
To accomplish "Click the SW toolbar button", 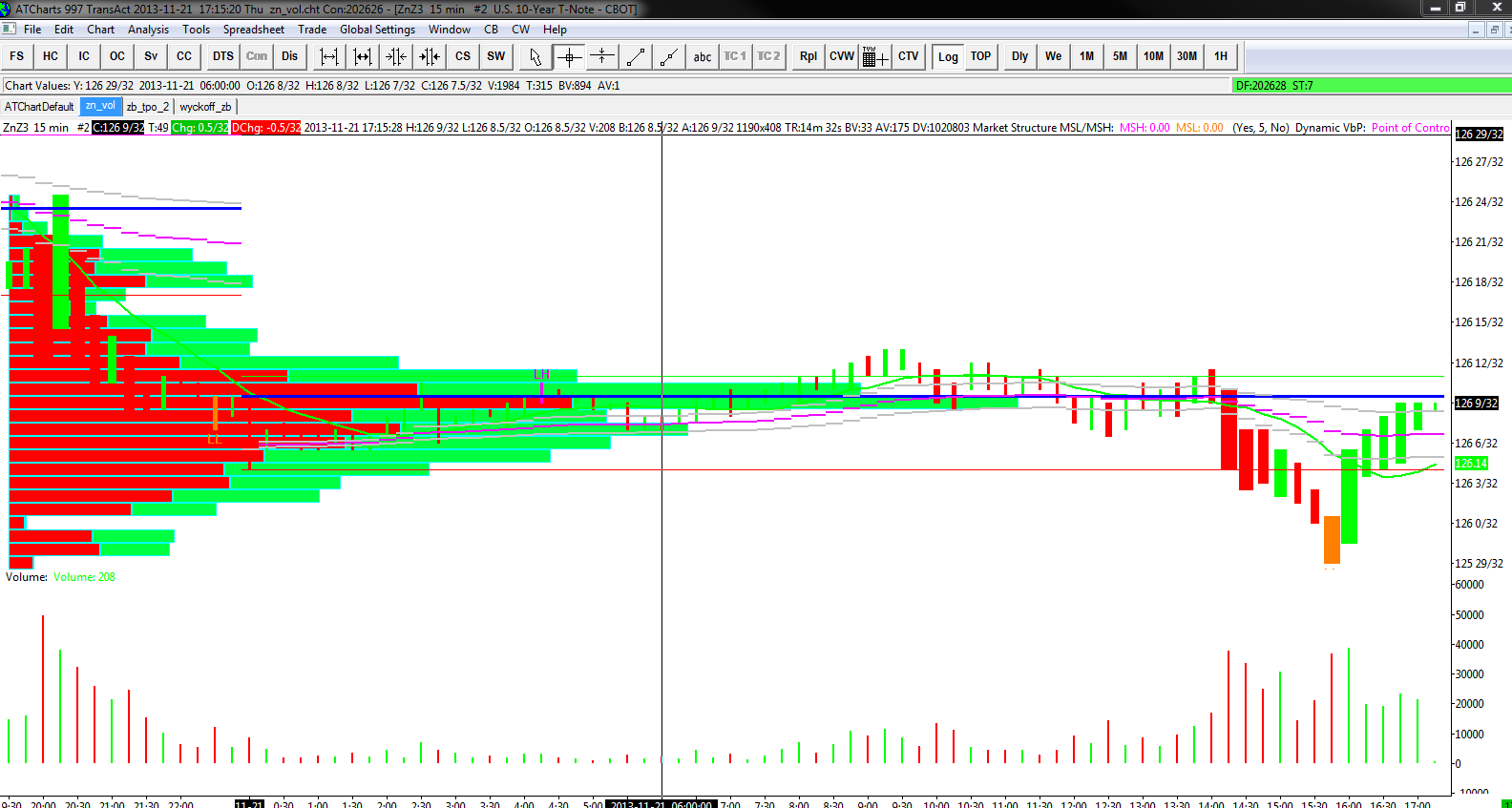I will [x=496, y=56].
